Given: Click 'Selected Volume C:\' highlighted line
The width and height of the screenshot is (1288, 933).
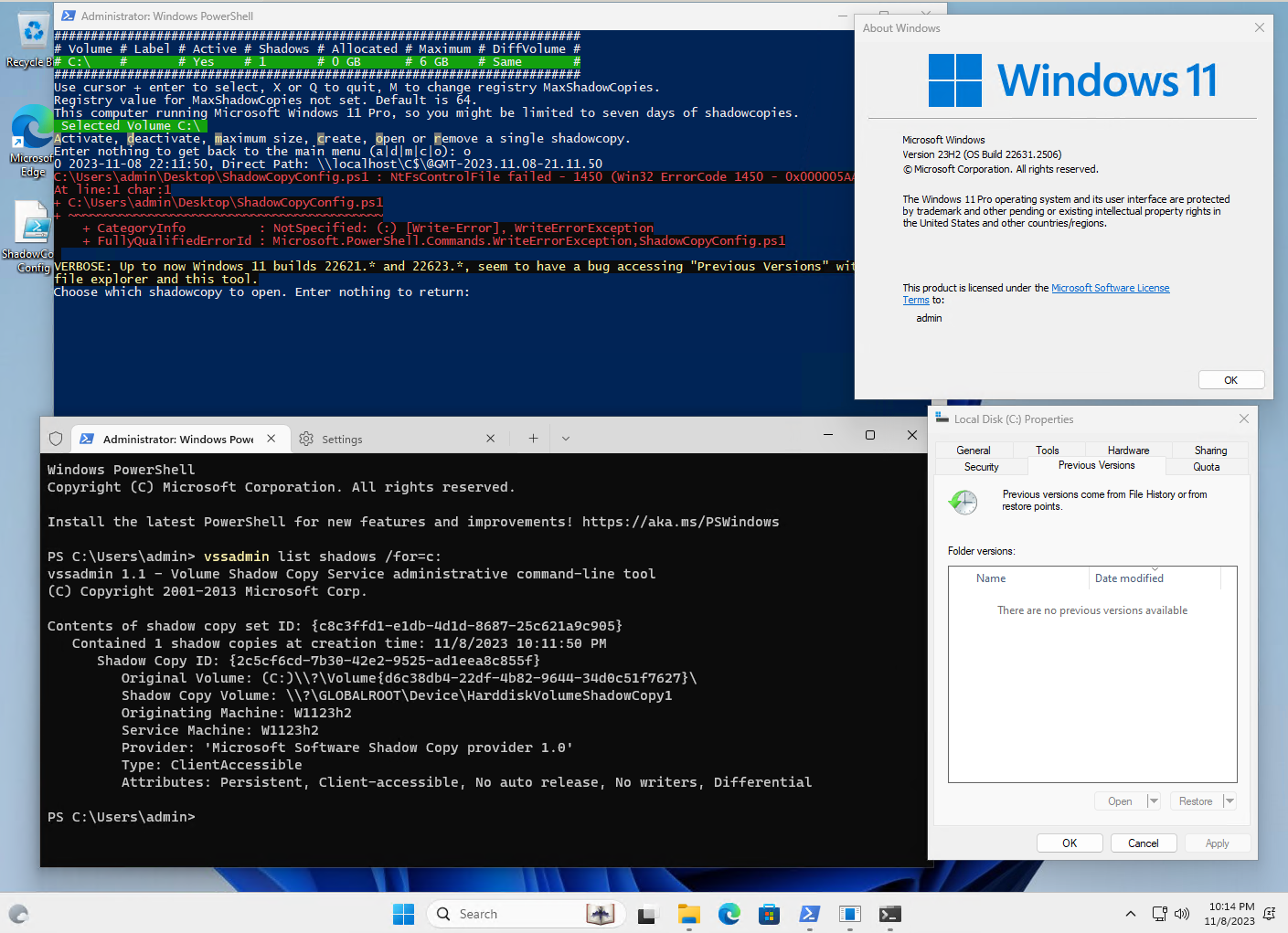Looking at the screenshot, I should pos(131,126).
